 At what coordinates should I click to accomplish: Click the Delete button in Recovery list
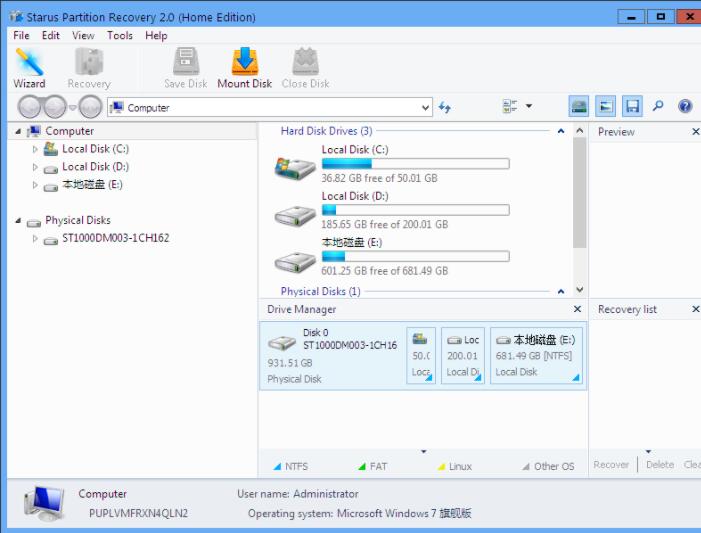point(660,465)
